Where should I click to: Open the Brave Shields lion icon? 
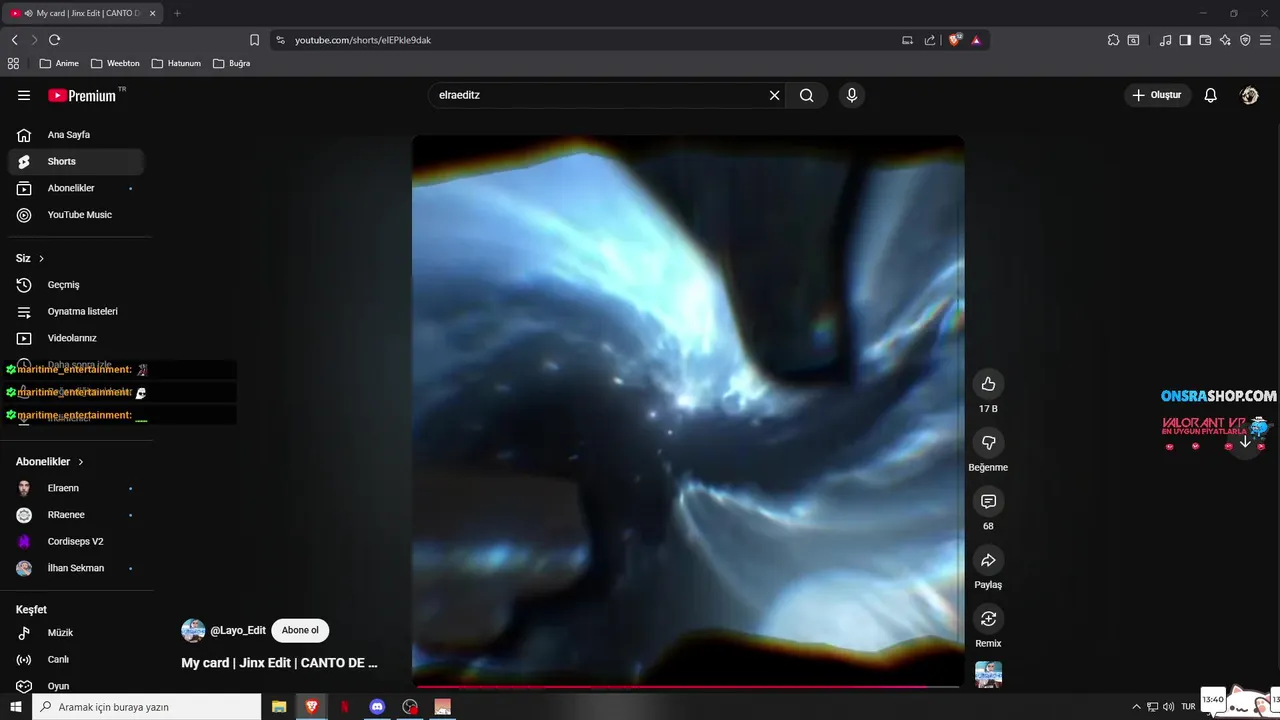[955, 40]
